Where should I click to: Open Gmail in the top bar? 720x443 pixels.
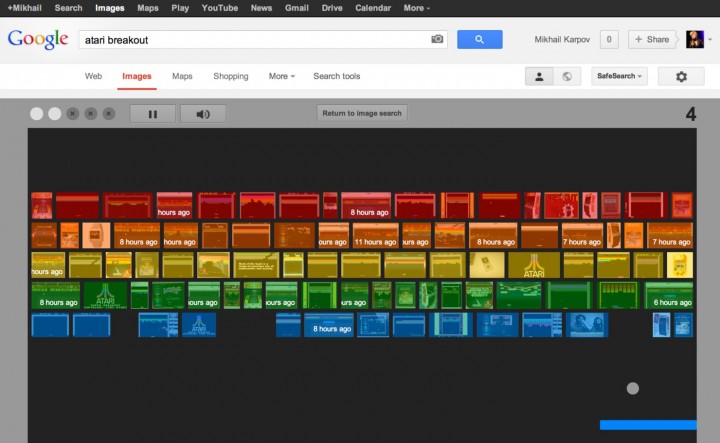pos(297,8)
